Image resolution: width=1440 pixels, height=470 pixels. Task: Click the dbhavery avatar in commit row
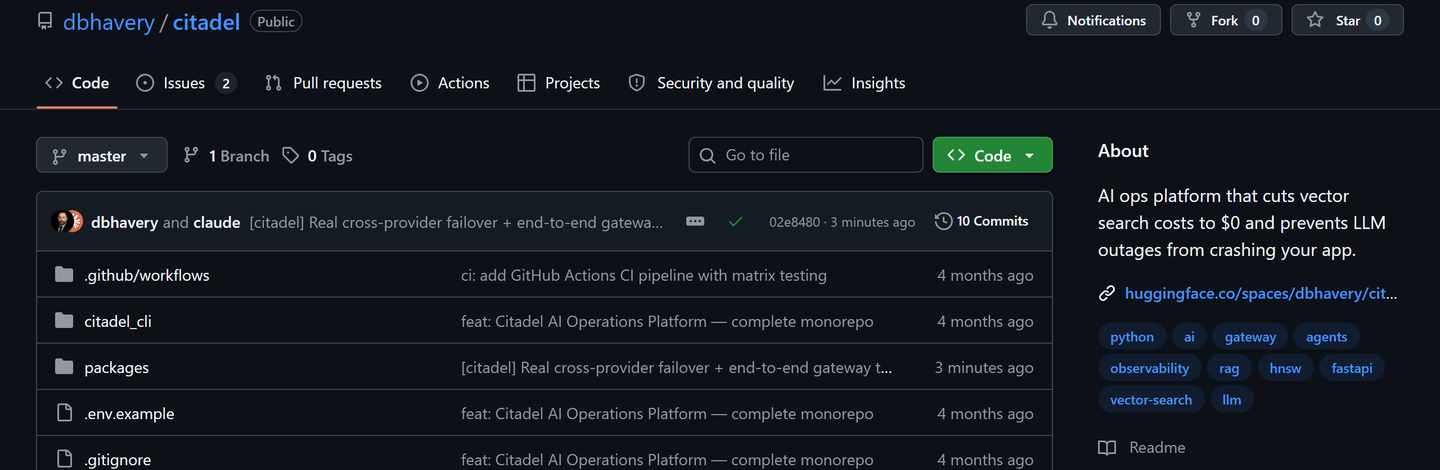click(x=61, y=222)
